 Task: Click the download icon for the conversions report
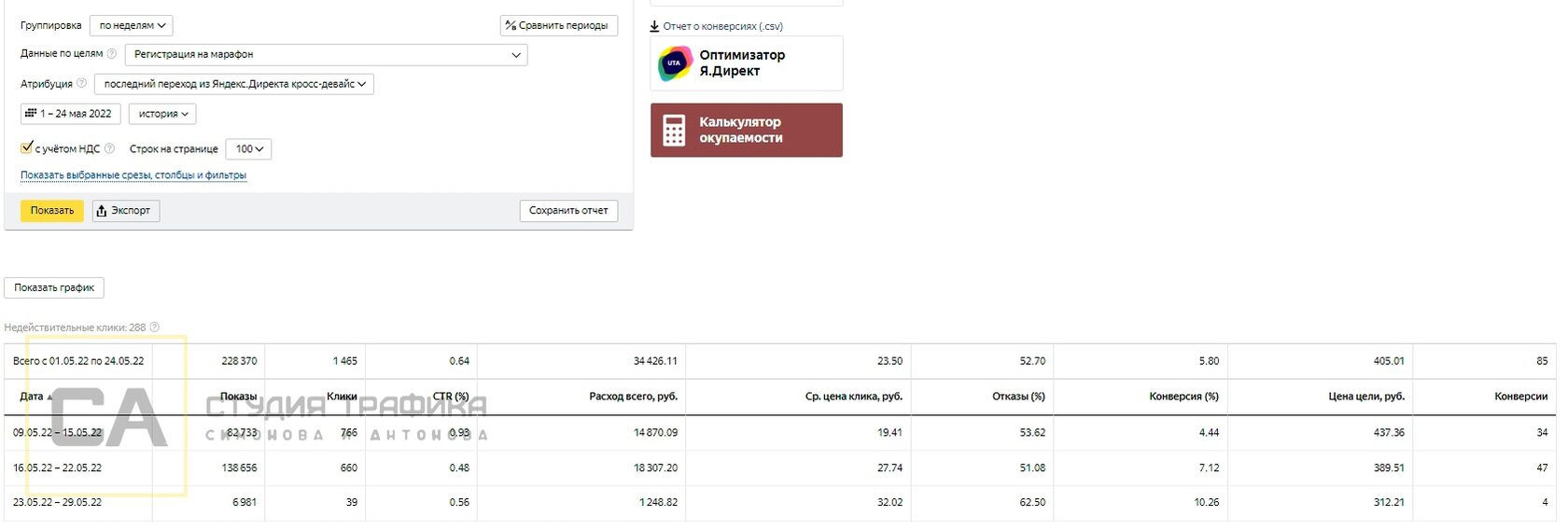(654, 26)
